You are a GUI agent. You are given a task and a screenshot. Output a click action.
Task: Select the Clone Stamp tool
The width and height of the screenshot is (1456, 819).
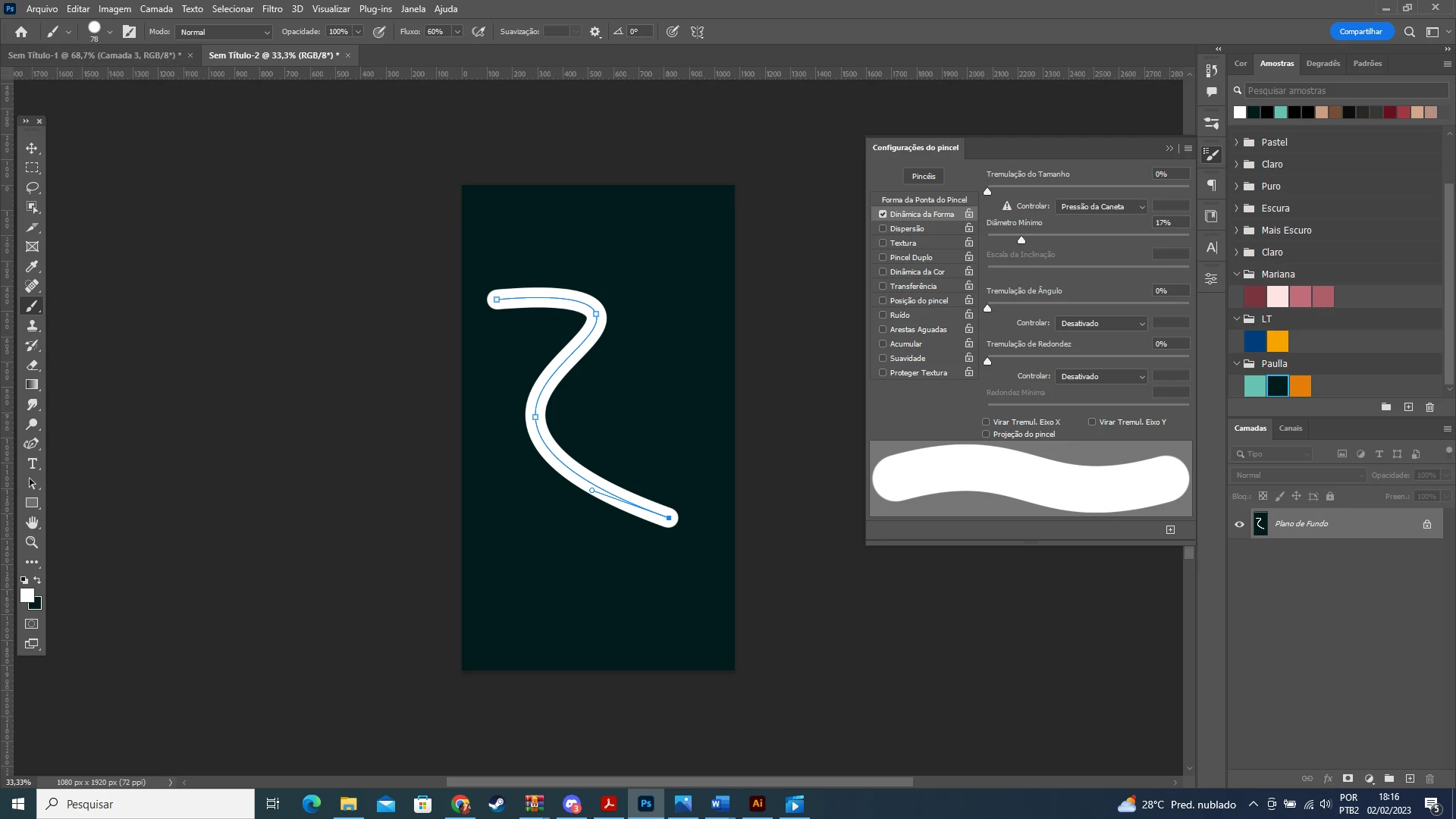coord(32,325)
